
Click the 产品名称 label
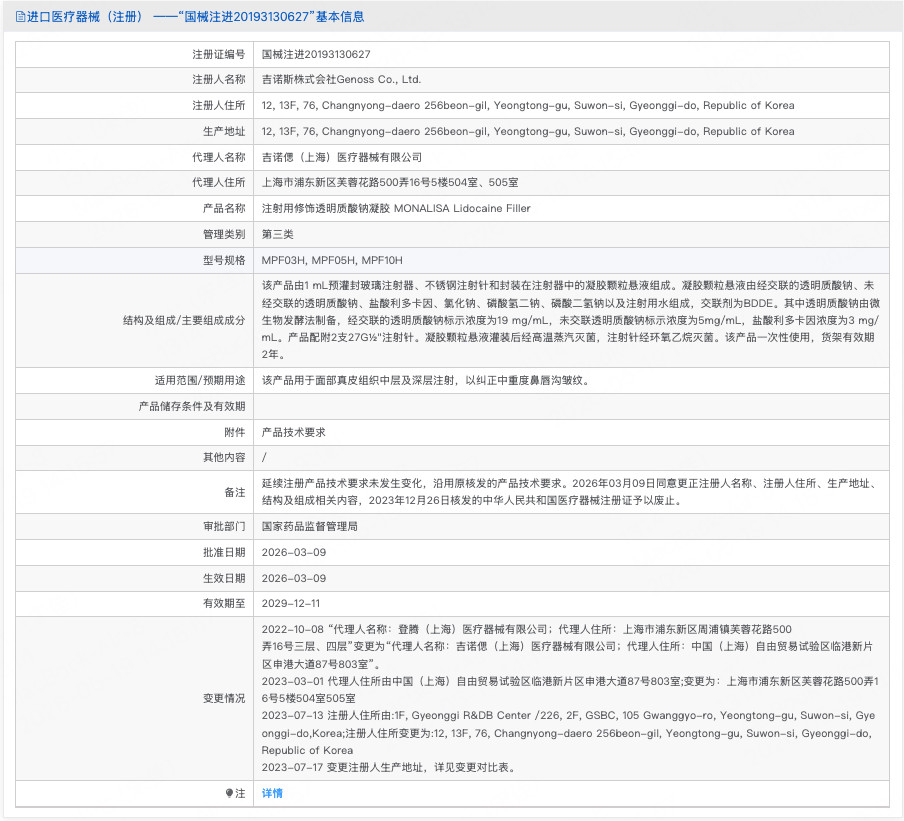tap(224, 209)
